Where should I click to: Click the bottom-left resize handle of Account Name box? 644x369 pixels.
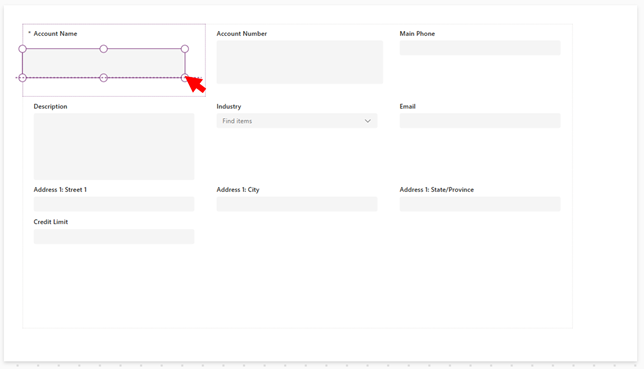pyautogui.click(x=23, y=78)
